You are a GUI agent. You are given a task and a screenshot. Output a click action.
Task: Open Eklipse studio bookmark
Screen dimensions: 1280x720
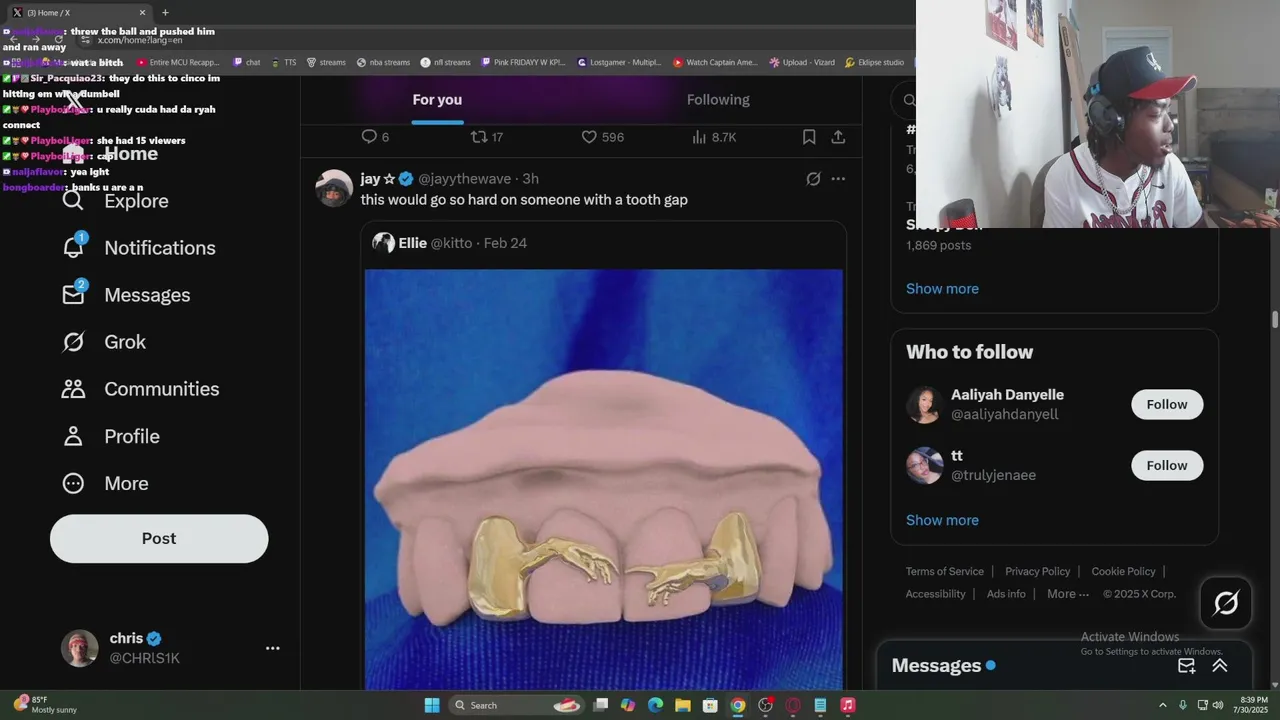pyautogui.click(x=874, y=62)
